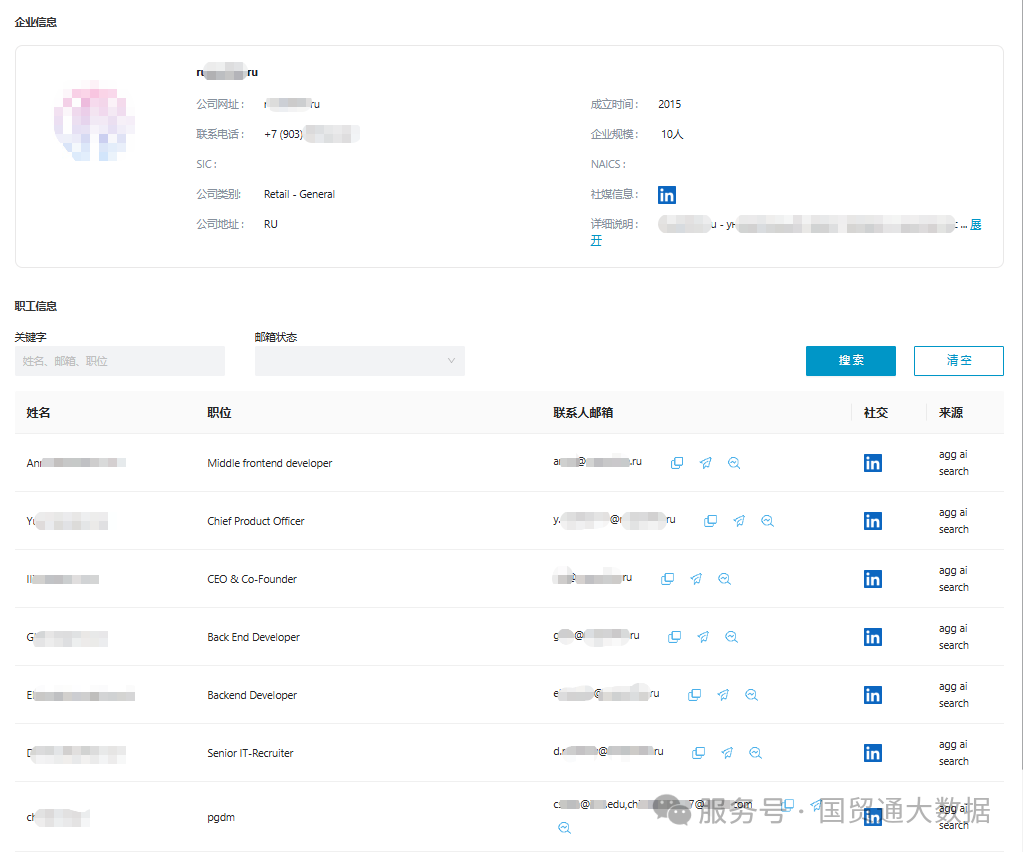
Task: Open LinkedIn profile of Middle frontend developer
Action: pos(873,463)
